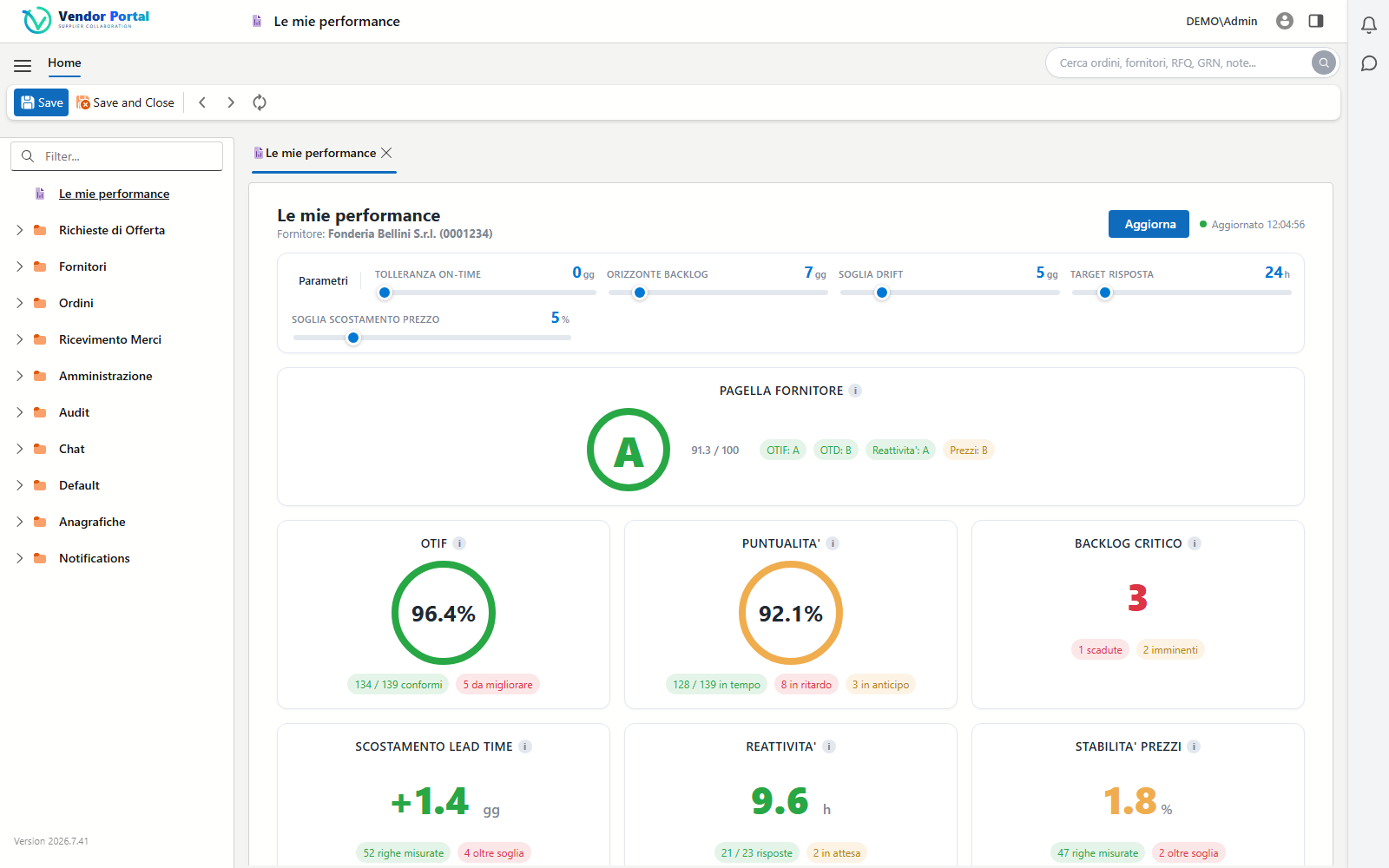Click the Aggiorna button
Viewport: 1389px width, 868px height.
1149,224
